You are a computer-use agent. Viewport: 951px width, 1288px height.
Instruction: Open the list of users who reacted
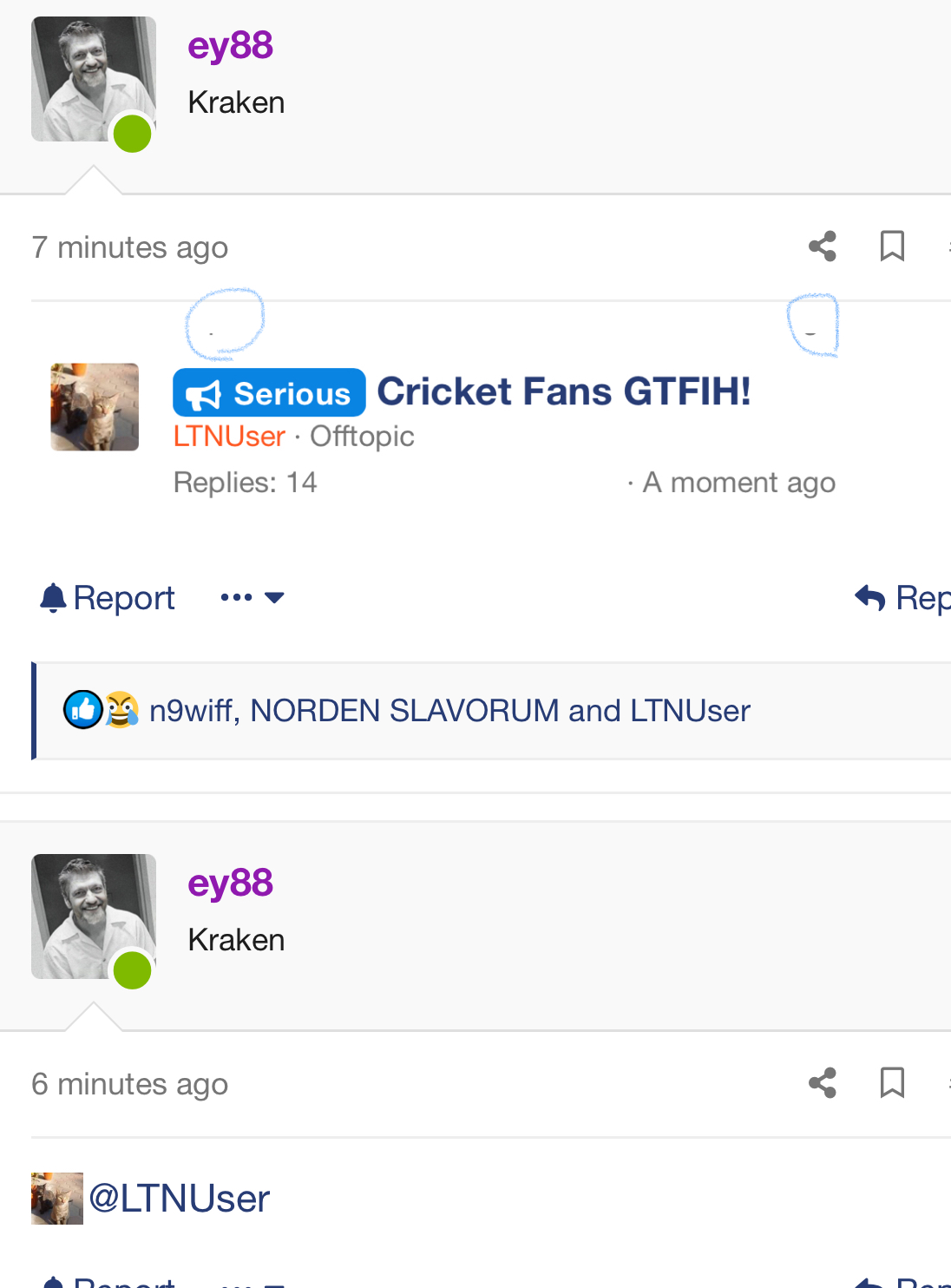coord(449,711)
